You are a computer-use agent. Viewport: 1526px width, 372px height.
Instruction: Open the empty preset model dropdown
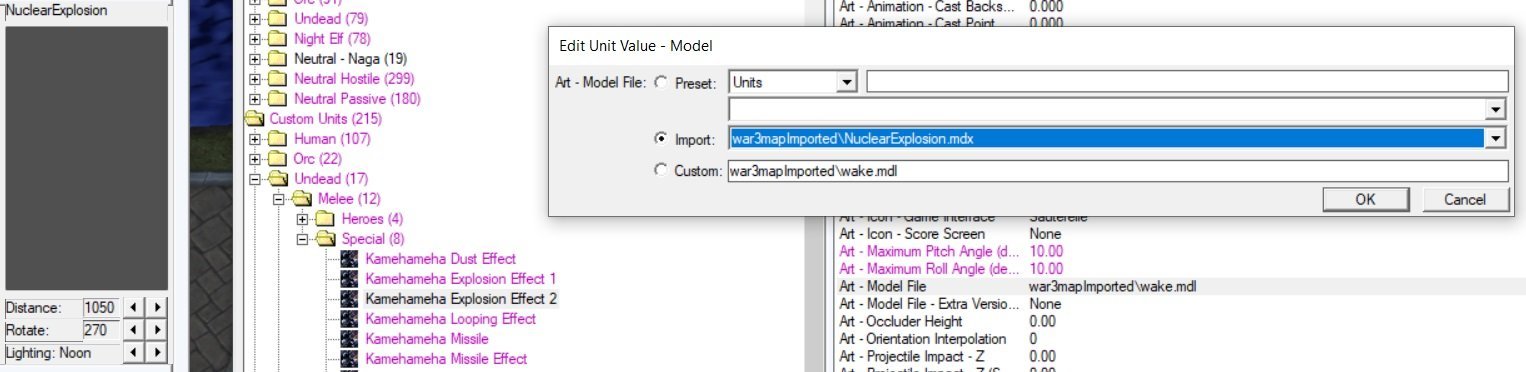click(1497, 110)
